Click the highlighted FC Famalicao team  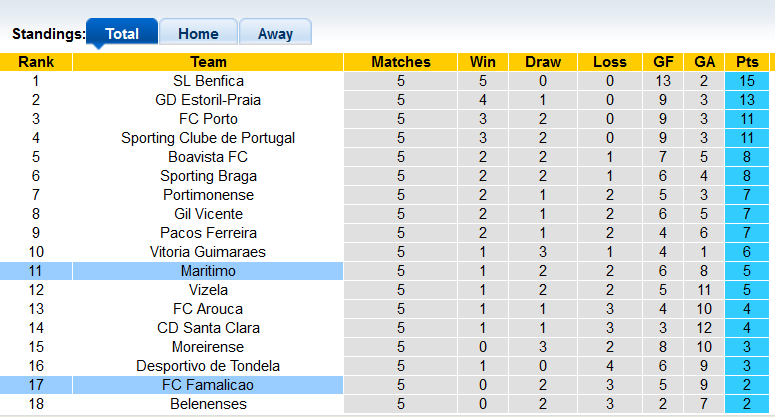208,385
